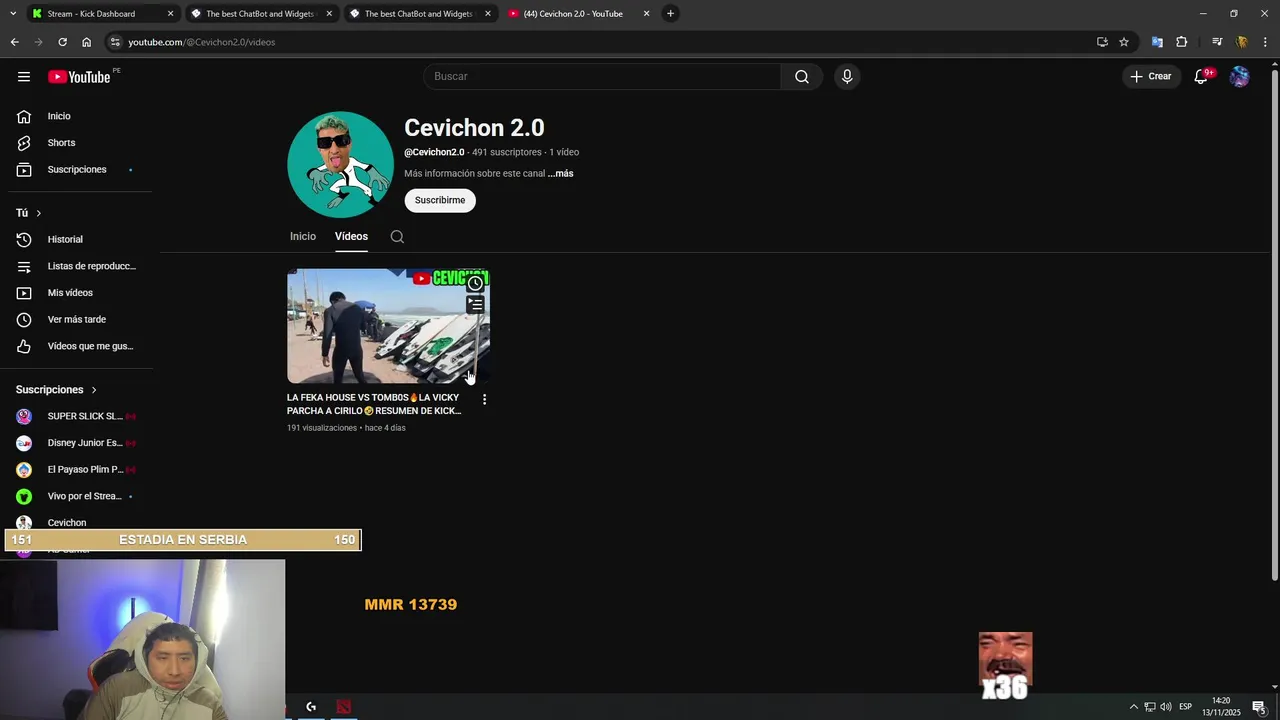
Task: Expand the Tú section chevron
Action: [39, 213]
